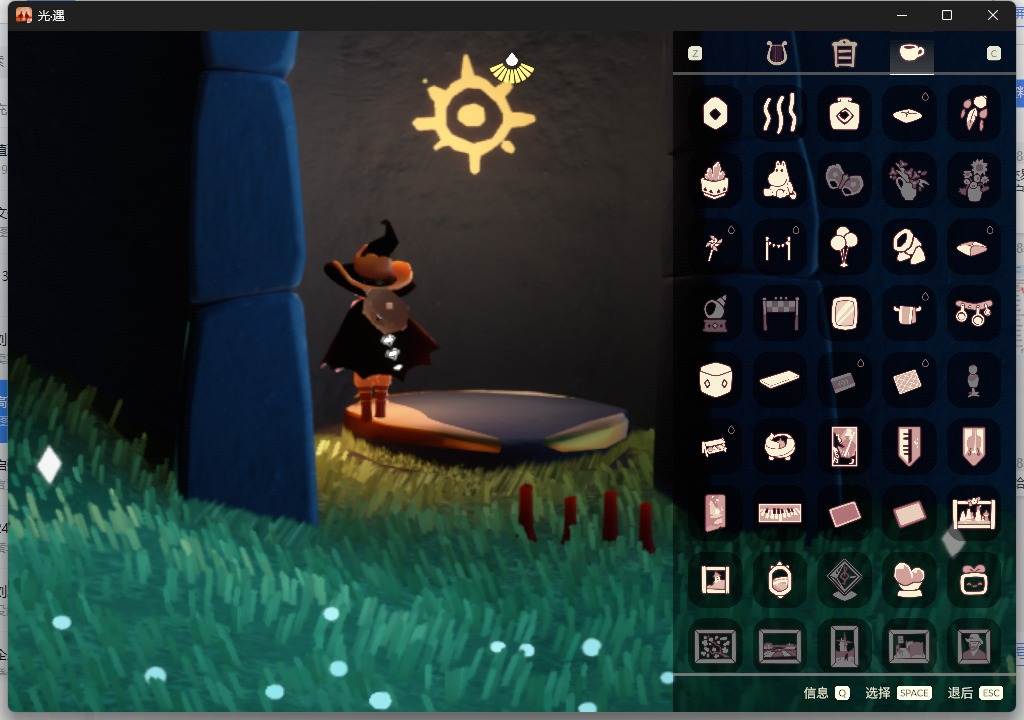Choose the dark pink rug prop
The width and height of the screenshot is (1024, 720).
point(844,513)
